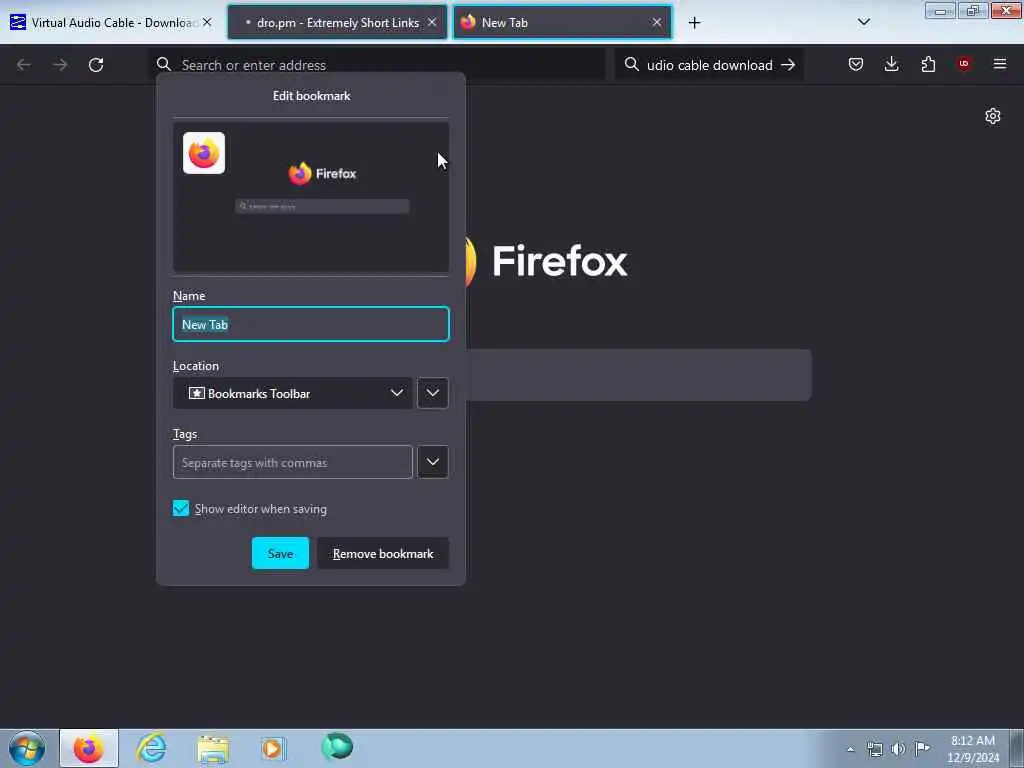This screenshot has width=1024, height=768.
Task: Click the taskbar clock showing 8:12 AM
Action: 973,748
